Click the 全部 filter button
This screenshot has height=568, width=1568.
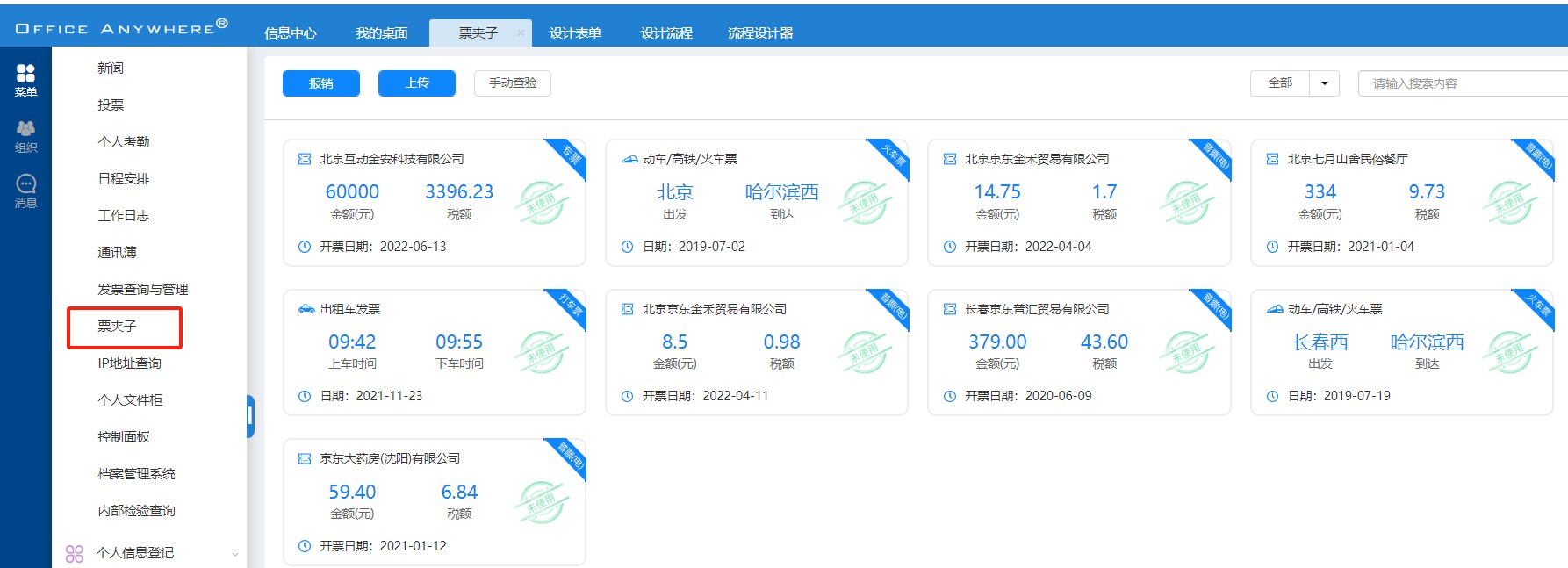(x=1280, y=83)
